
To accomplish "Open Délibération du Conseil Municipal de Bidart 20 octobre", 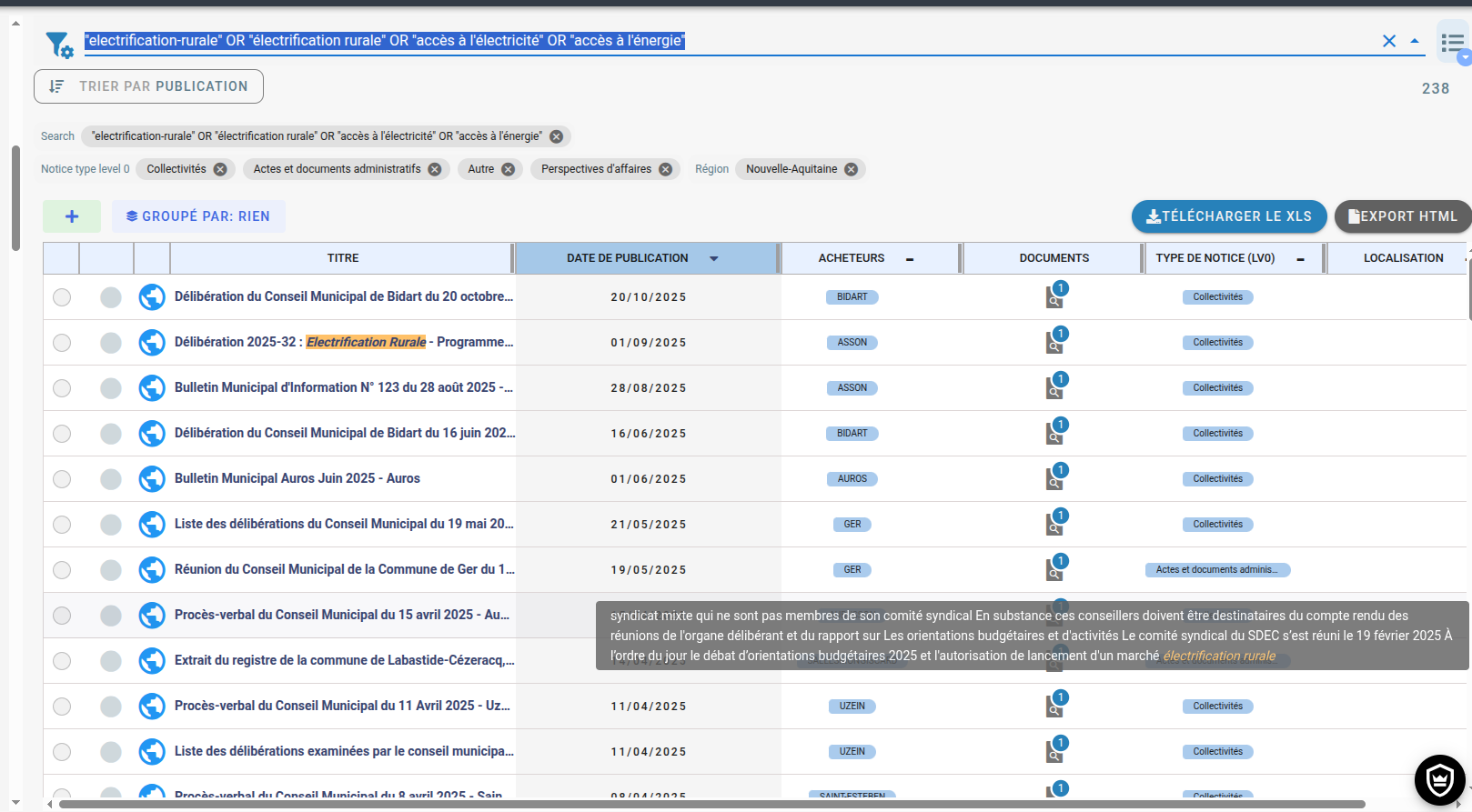I will click(x=344, y=296).
